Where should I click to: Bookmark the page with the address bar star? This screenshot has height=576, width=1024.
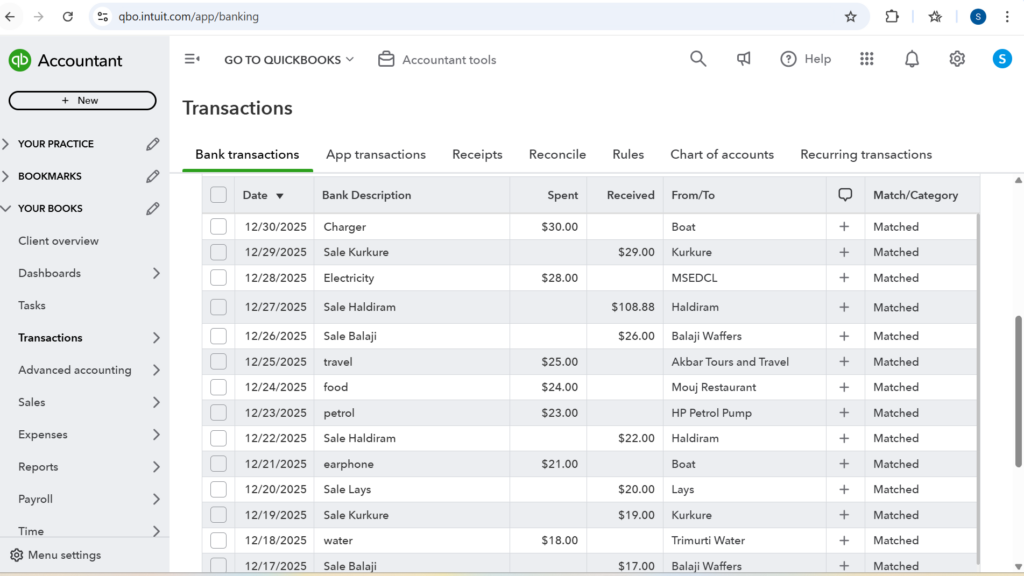(850, 17)
